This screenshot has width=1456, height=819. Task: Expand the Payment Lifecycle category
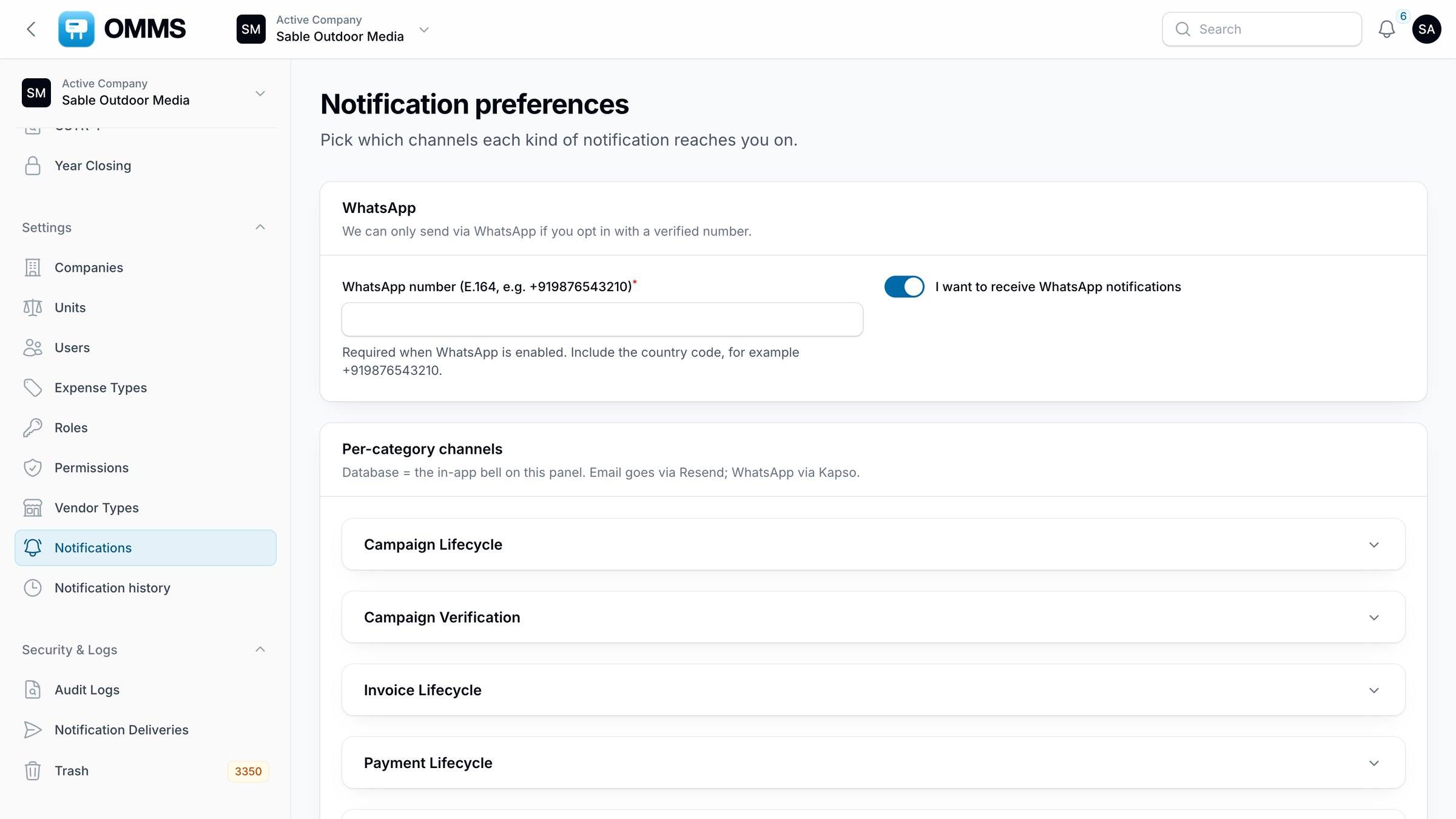coord(874,763)
